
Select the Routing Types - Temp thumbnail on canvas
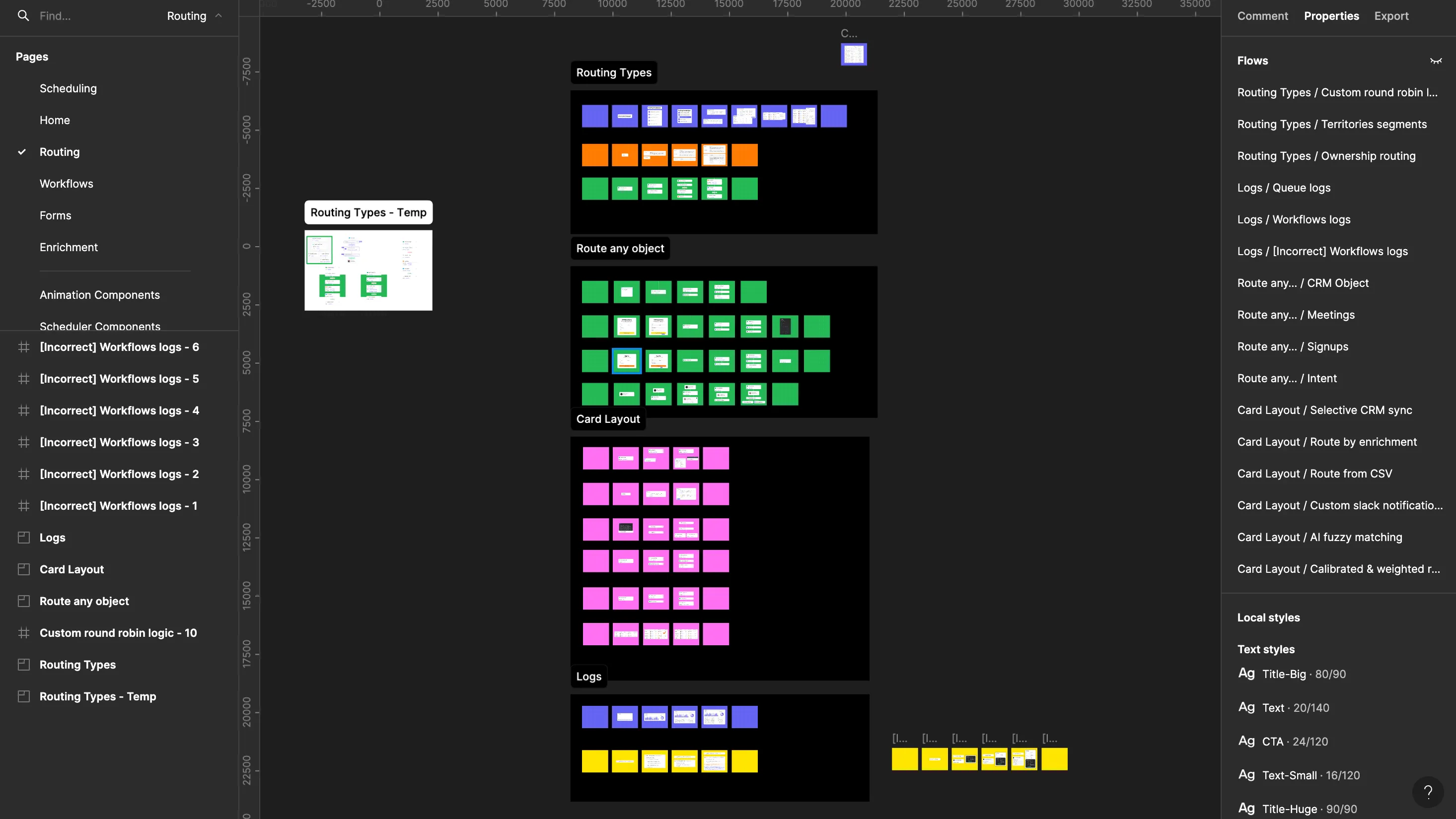(368, 270)
